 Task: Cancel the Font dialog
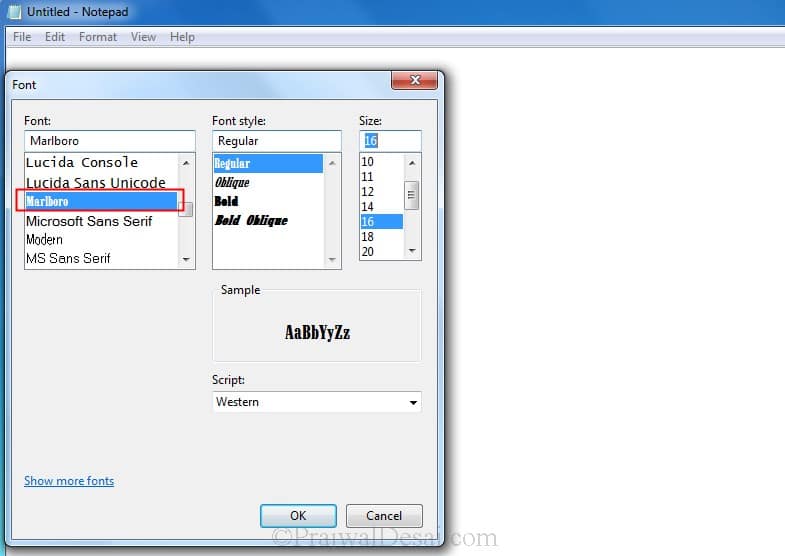(x=384, y=516)
